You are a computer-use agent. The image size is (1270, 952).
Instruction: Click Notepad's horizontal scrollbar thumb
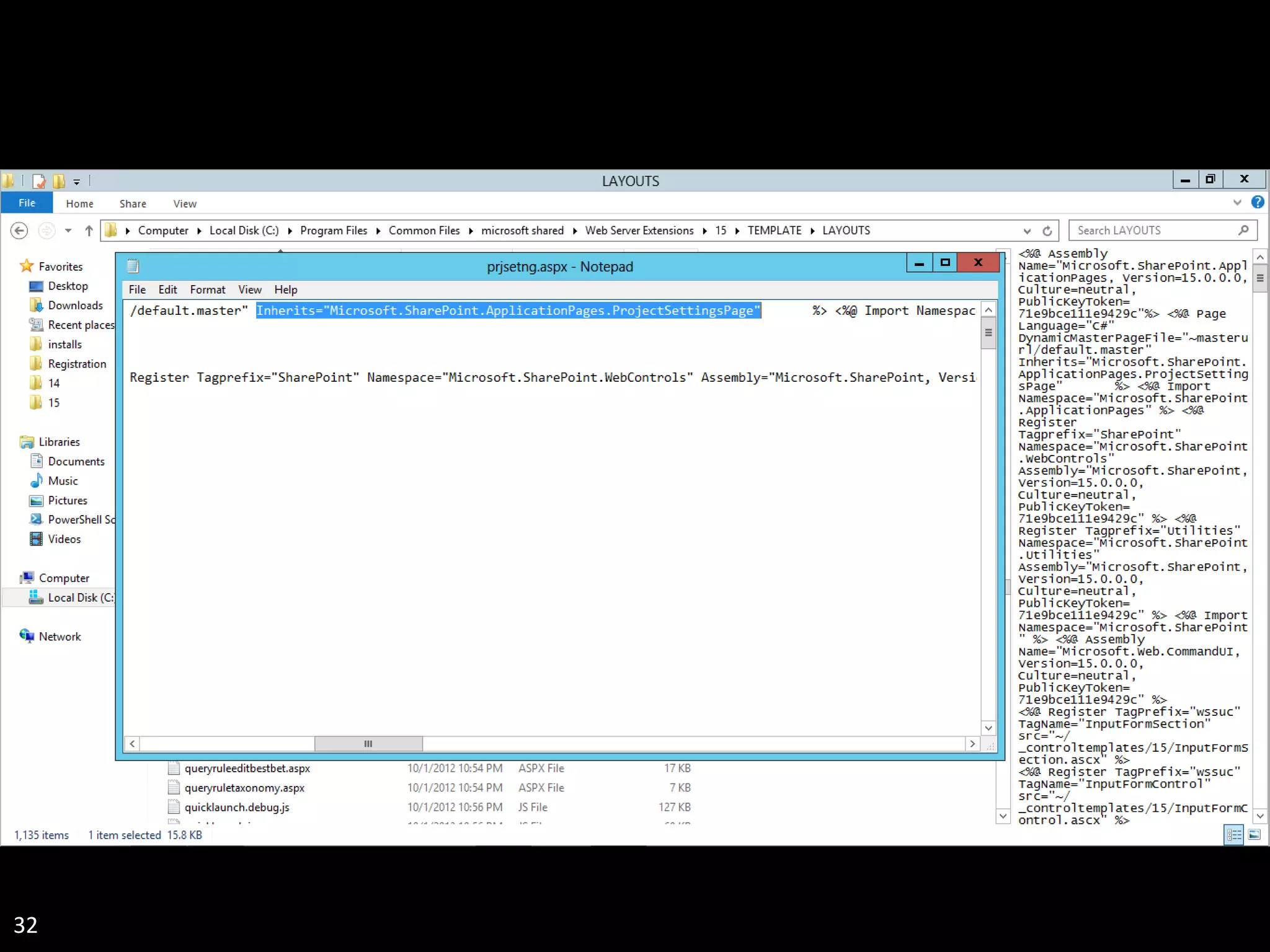point(368,744)
